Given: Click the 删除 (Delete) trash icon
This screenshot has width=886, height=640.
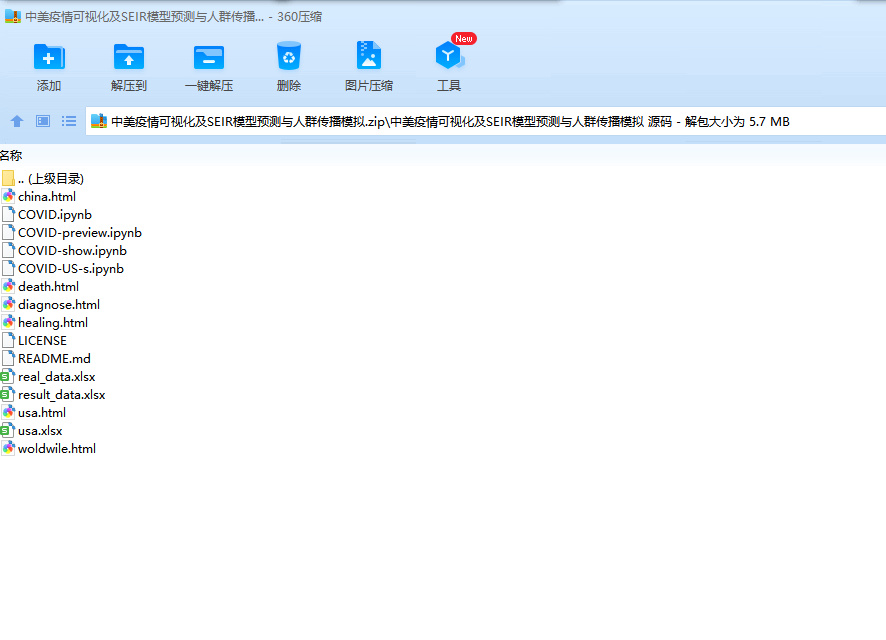Looking at the screenshot, I should pos(289,56).
